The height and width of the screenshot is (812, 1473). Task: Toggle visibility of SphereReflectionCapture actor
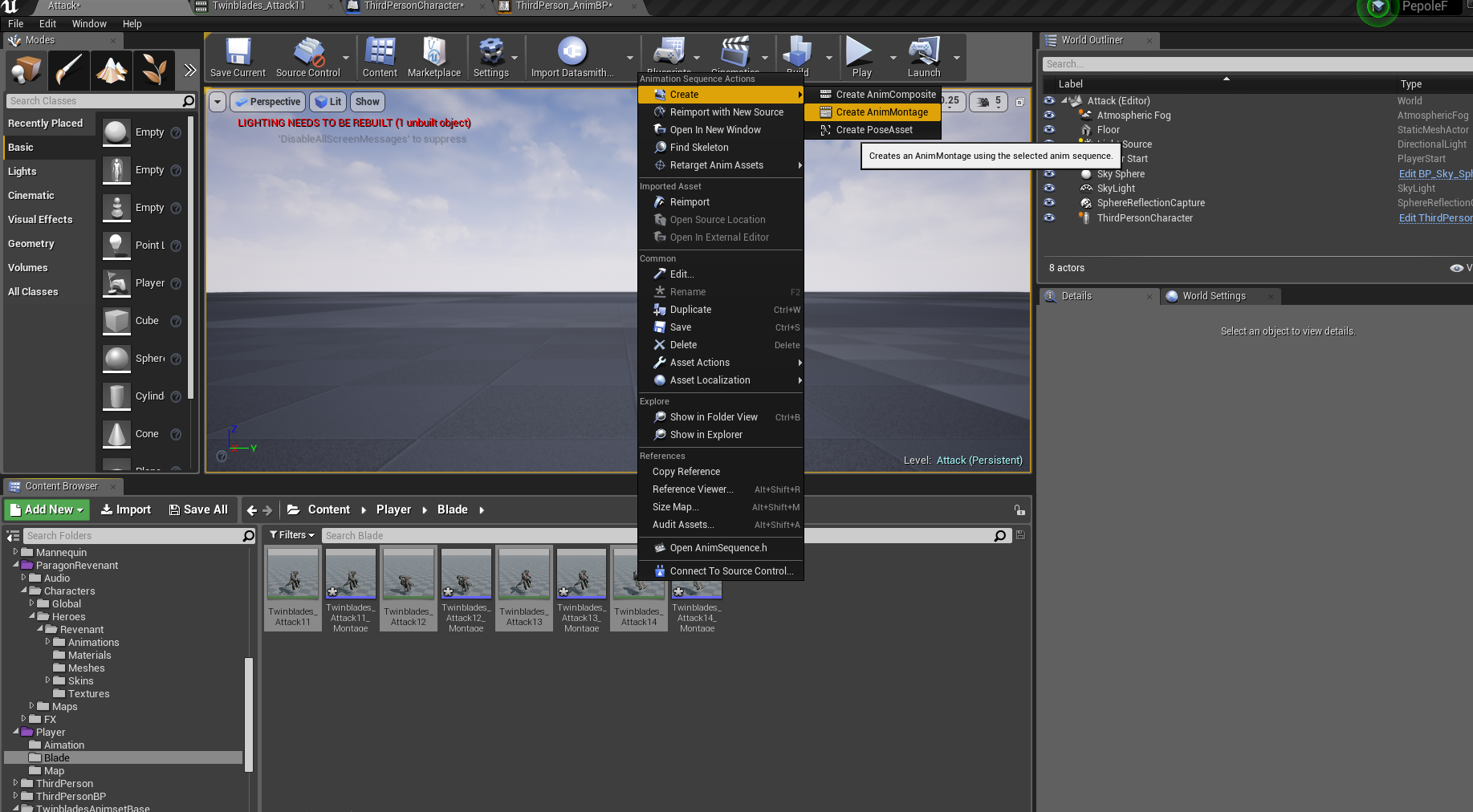click(1049, 203)
